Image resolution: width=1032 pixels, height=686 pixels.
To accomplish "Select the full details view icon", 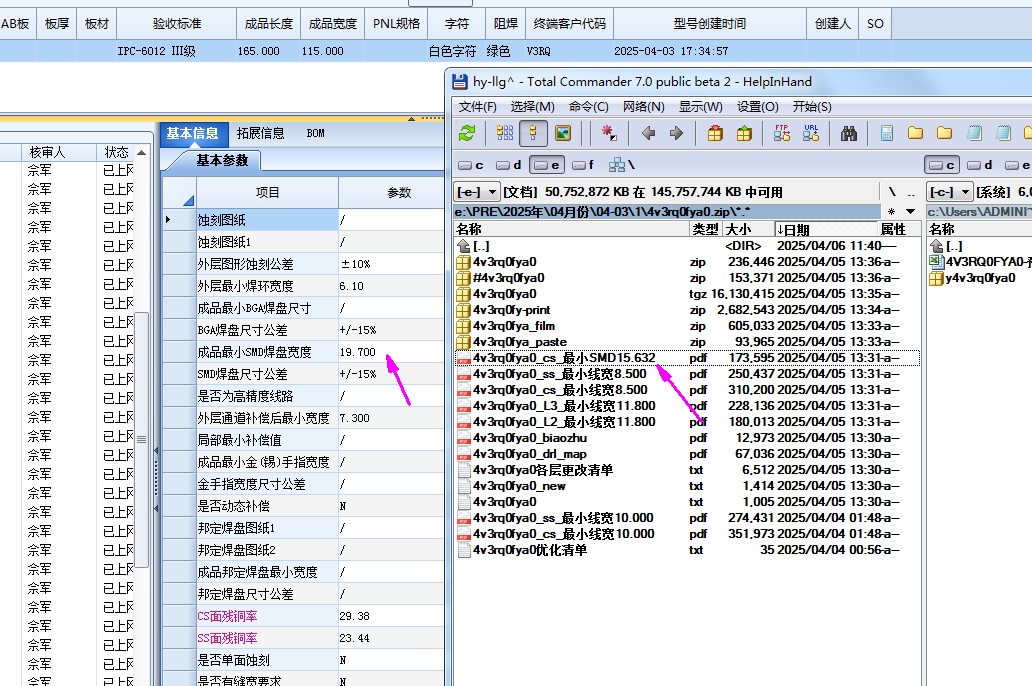I will coord(533,134).
